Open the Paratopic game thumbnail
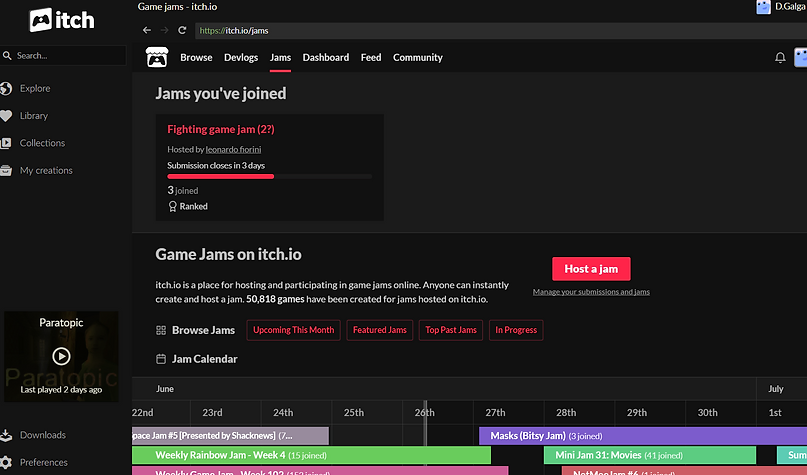807x475 pixels. pos(61,356)
